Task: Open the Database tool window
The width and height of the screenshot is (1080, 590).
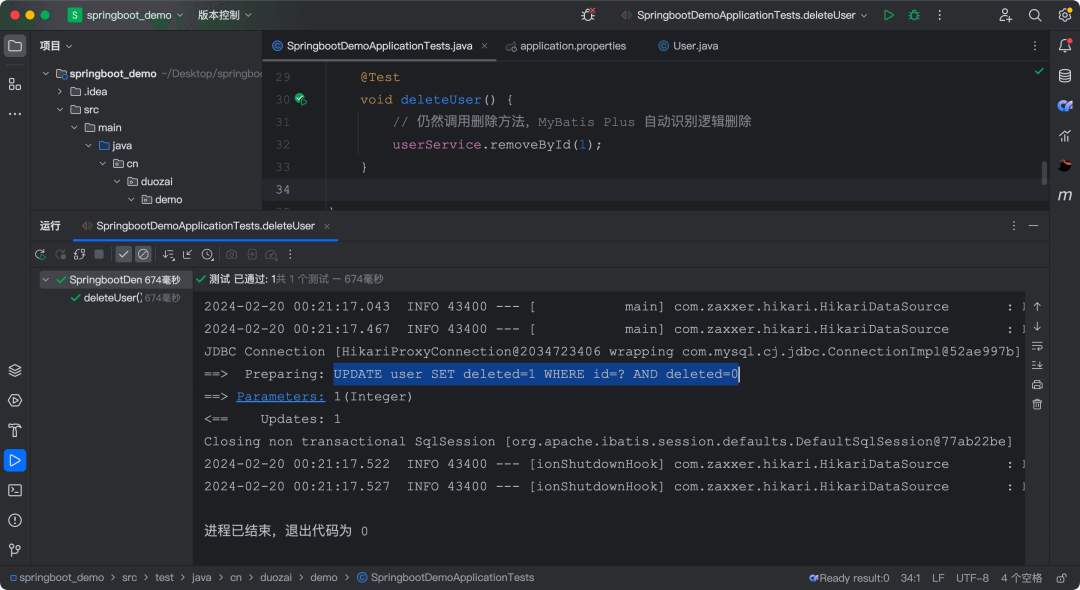Action: [1065, 76]
